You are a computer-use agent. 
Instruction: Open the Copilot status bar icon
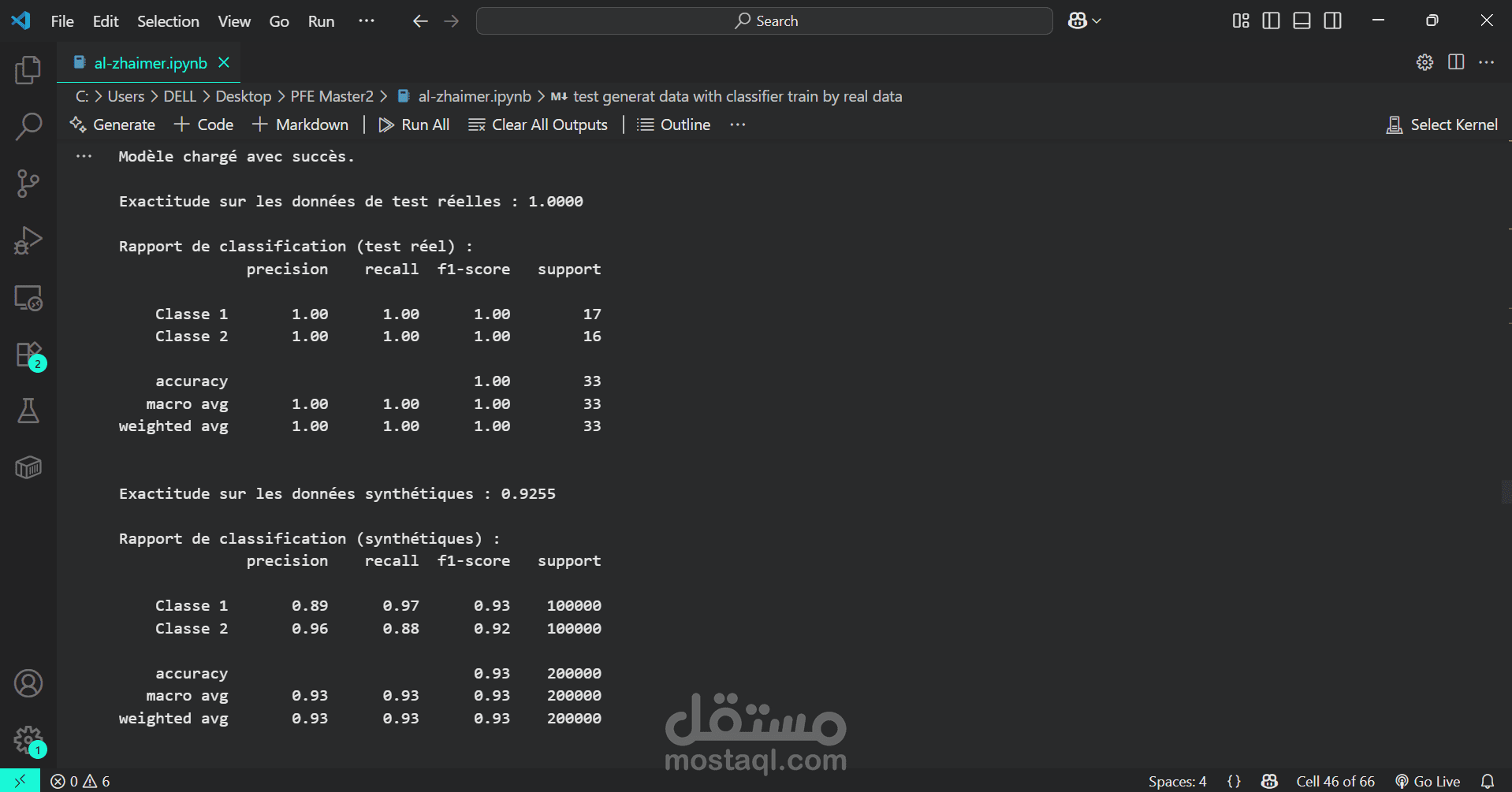pyautogui.click(x=1269, y=781)
